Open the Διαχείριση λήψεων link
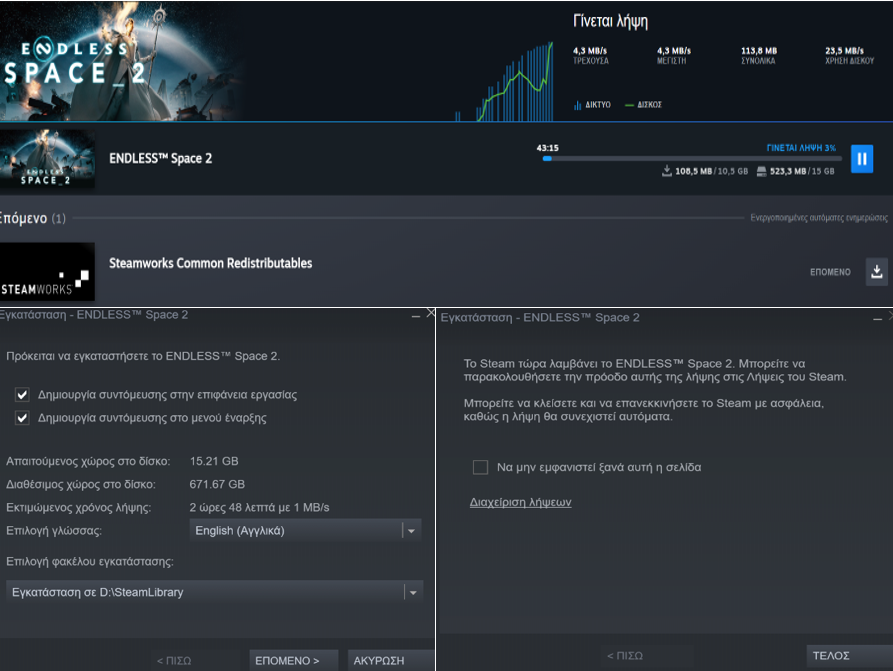 tap(520, 502)
